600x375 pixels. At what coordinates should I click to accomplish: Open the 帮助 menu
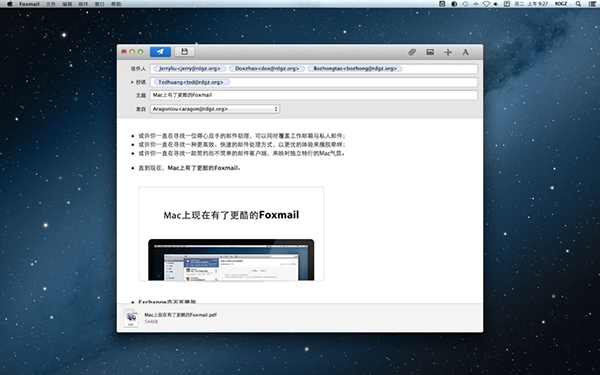pos(116,4)
